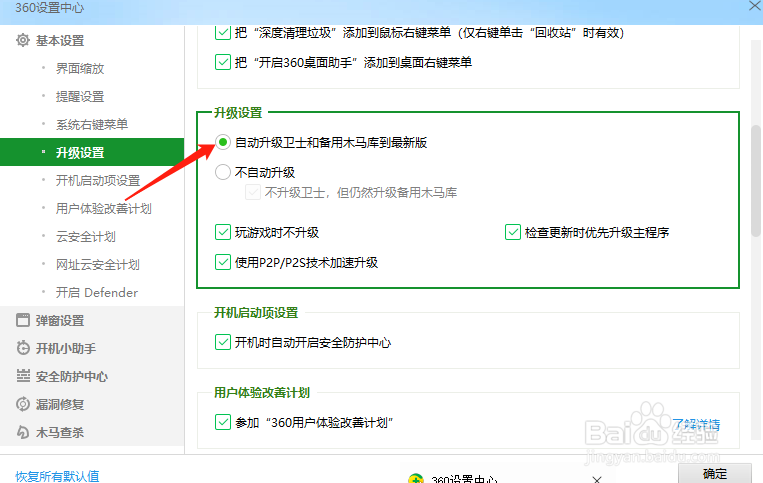This screenshot has width=763, height=483.
Task: Click the 确定 button
Action: click(715, 473)
